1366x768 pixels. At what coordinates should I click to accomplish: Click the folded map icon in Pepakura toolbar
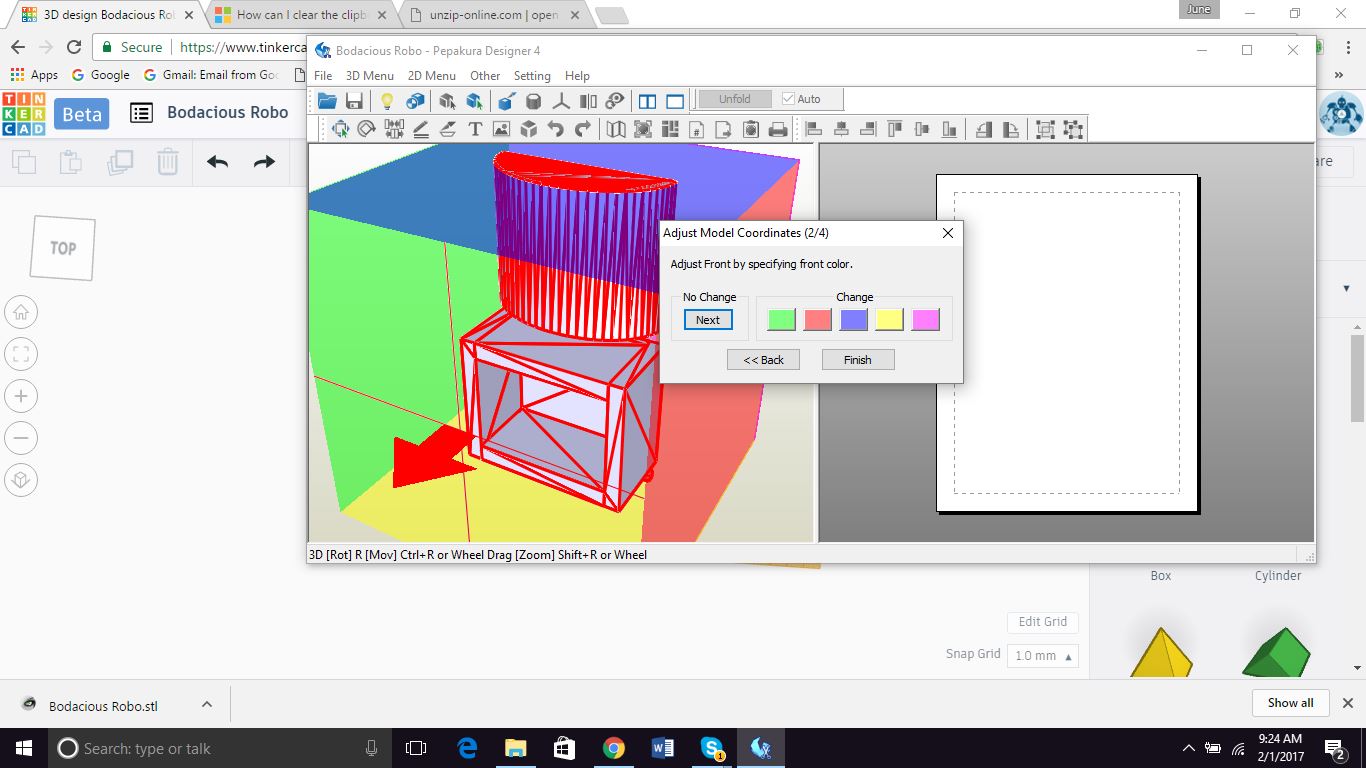(x=616, y=129)
